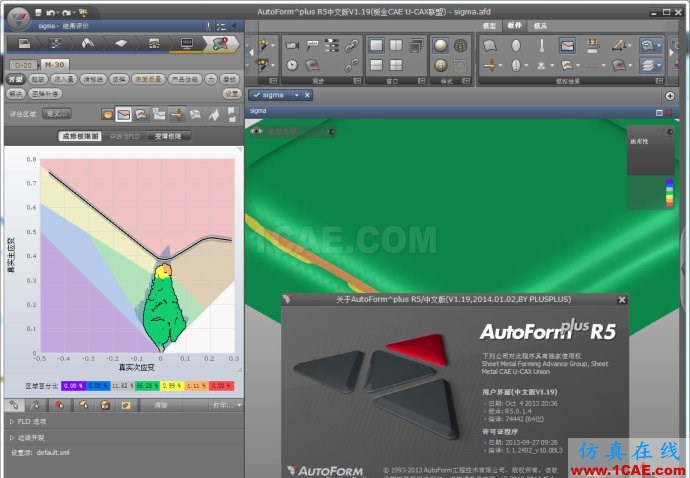Click the 回弹补偿 category pill button
Viewport: 690px width, 478px height.
tap(45, 93)
